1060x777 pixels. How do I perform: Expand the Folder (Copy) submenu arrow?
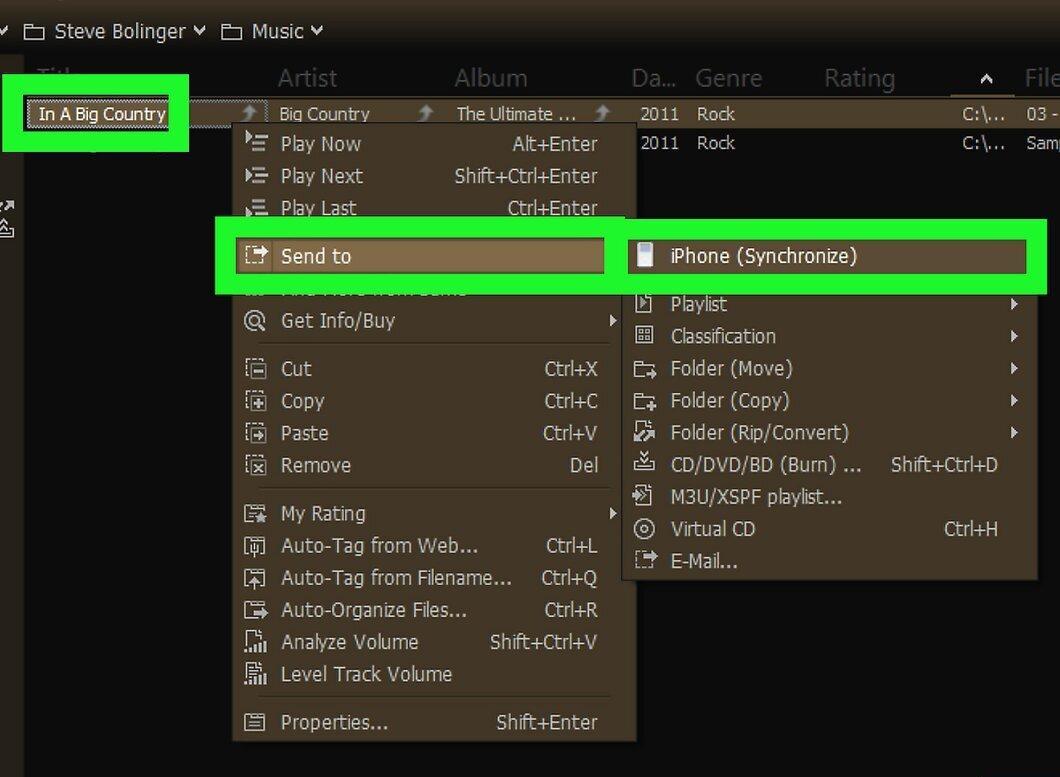(1014, 400)
